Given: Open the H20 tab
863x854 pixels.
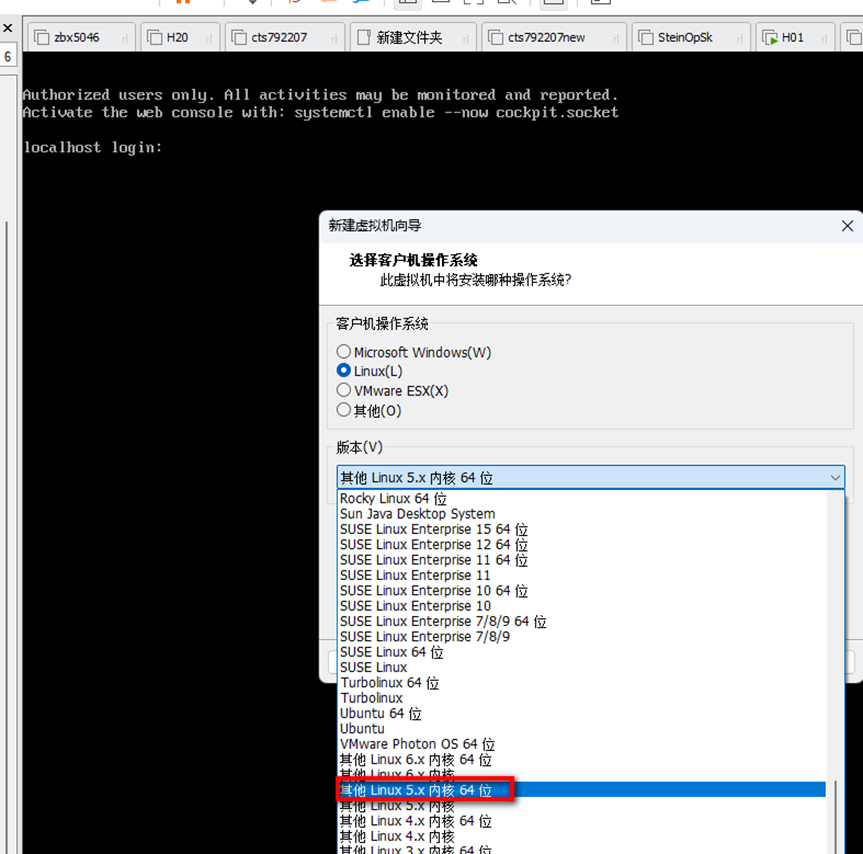Looking at the screenshot, I should pos(180,37).
